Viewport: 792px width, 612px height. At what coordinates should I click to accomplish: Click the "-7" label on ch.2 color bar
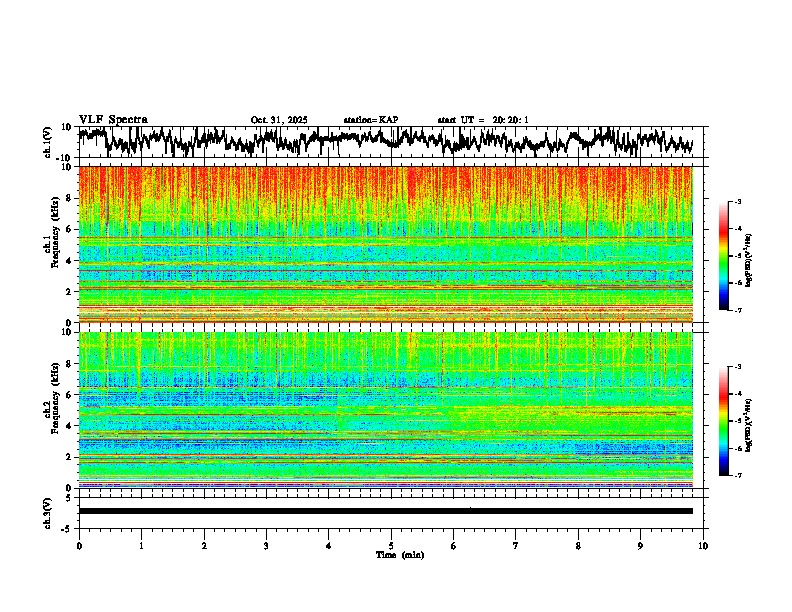coord(737,475)
